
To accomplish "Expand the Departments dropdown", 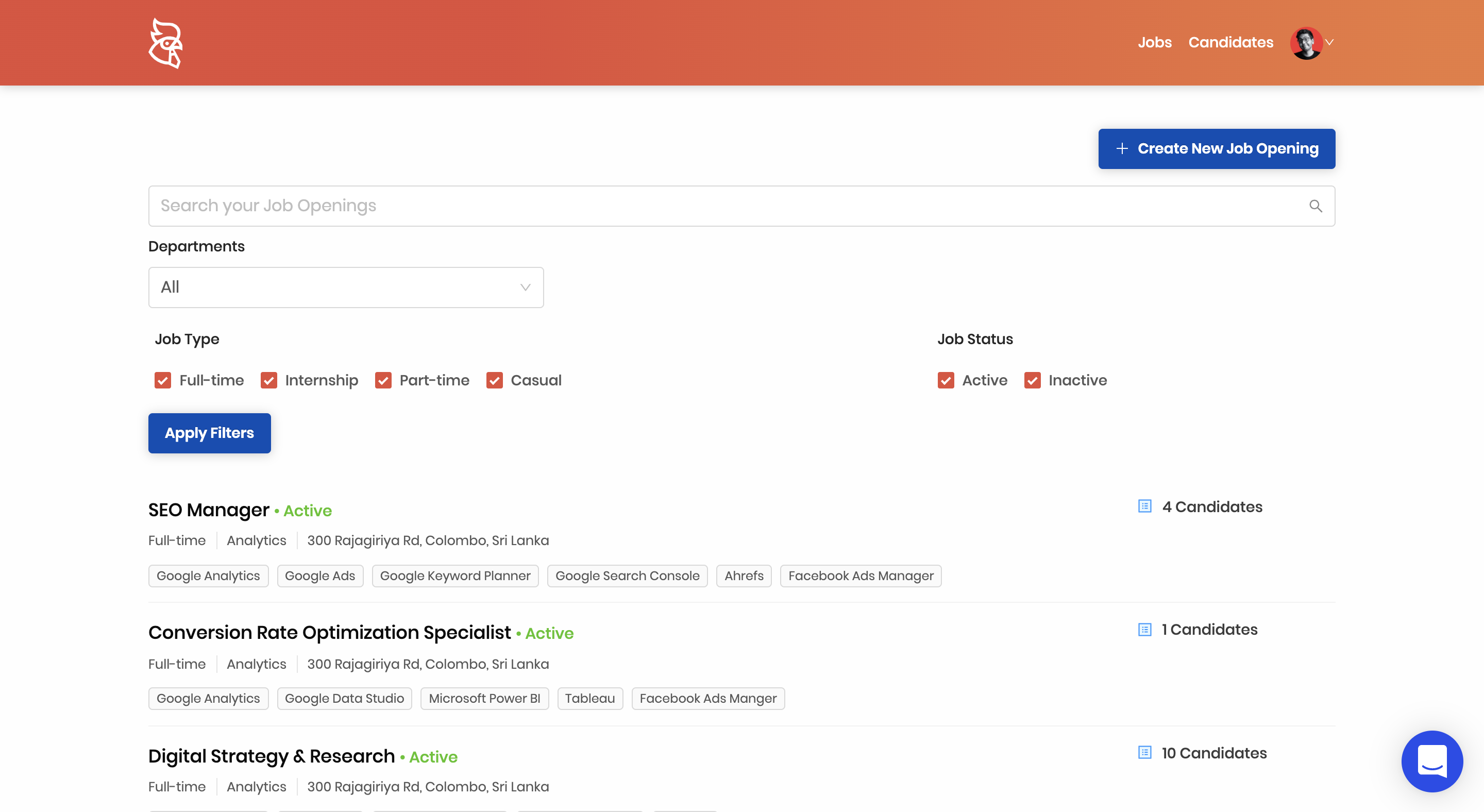I will (346, 287).
